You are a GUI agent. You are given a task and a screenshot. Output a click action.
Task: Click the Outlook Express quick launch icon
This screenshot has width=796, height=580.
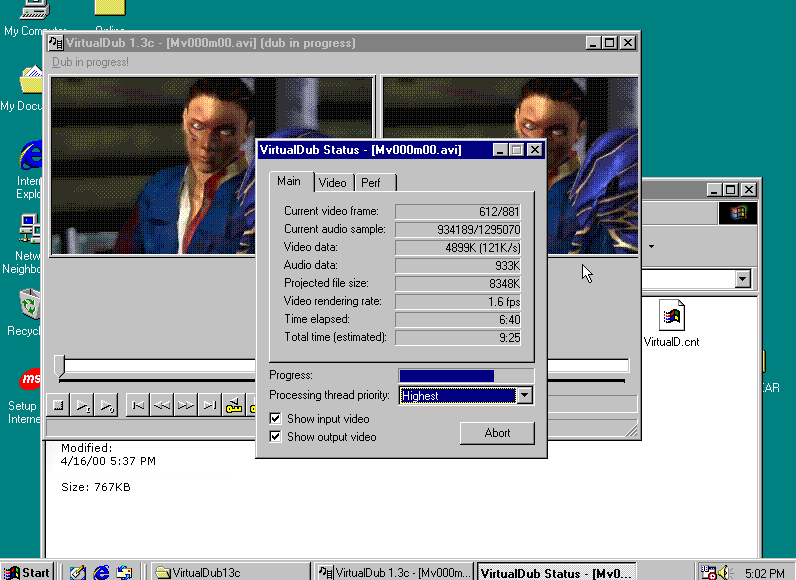[124, 572]
